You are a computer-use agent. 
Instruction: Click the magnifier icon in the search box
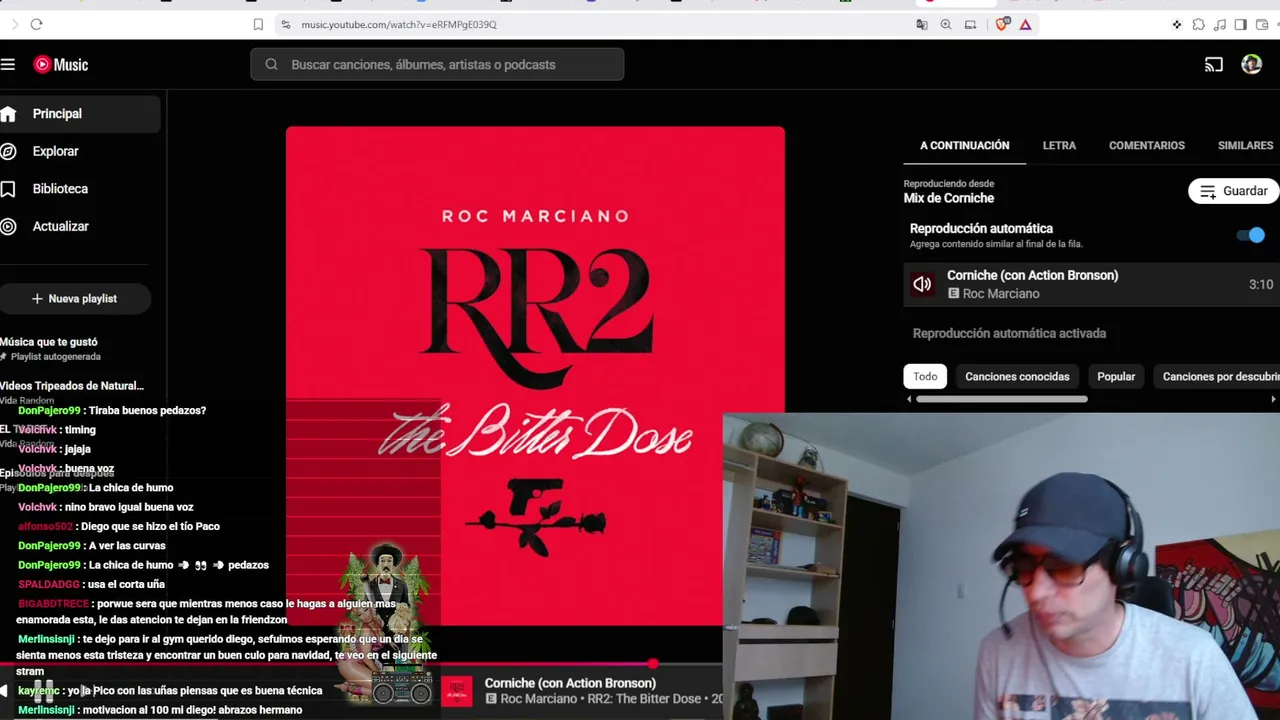271,64
